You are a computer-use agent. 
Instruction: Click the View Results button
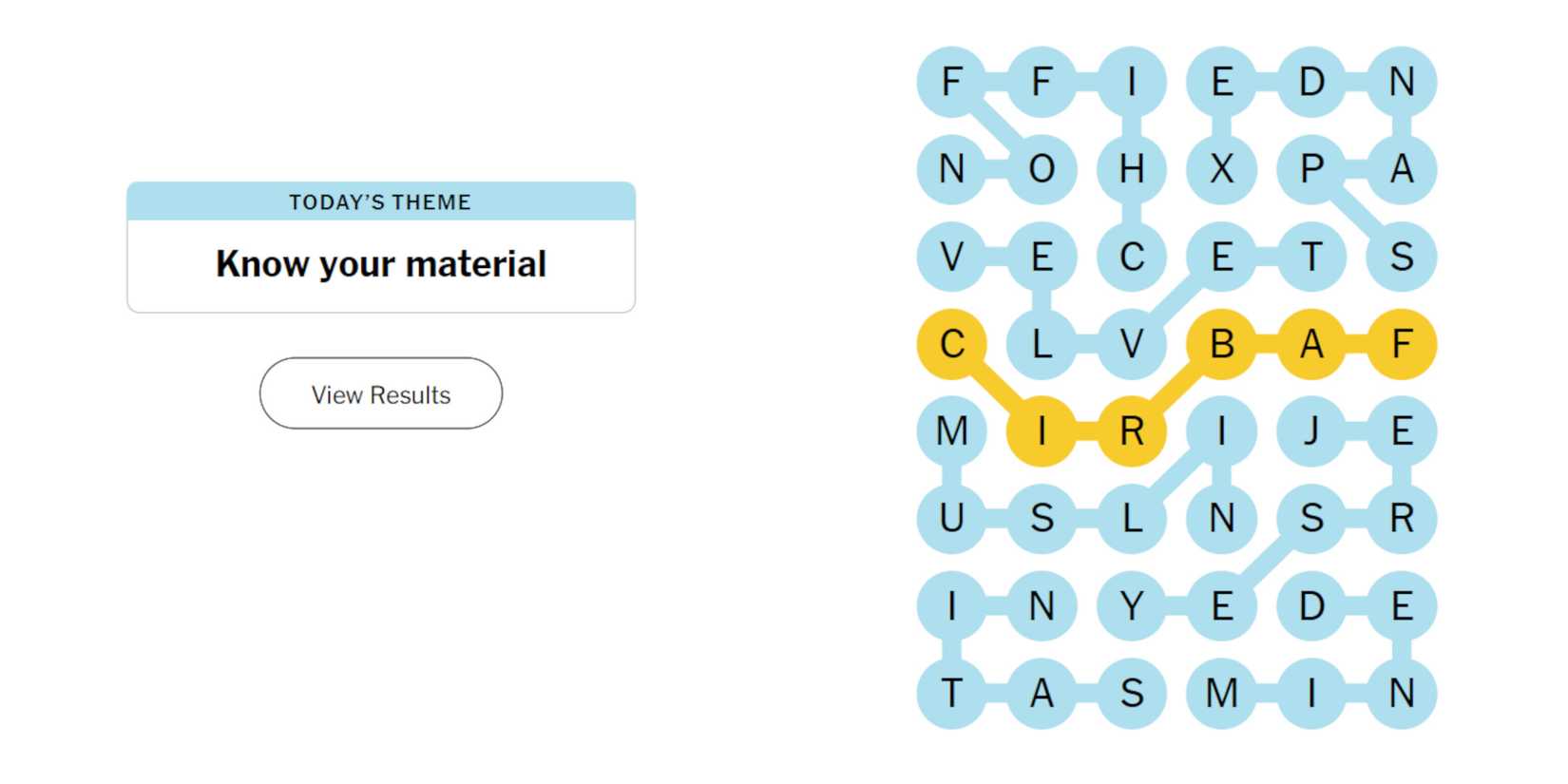click(x=380, y=393)
